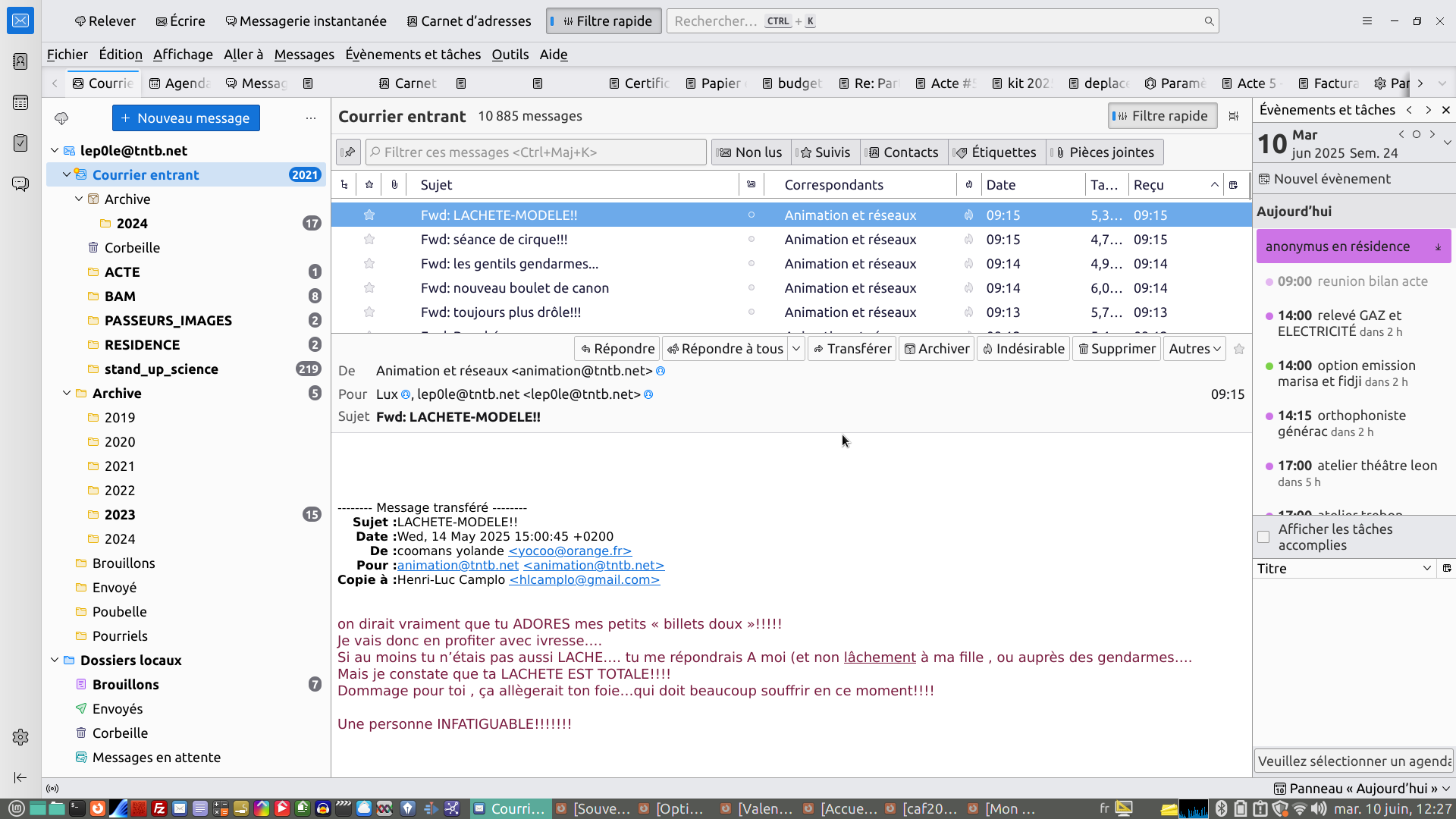The image size is (1456, 819).
Task: Switch to the 'budget' tab
Action: [792, 83]
